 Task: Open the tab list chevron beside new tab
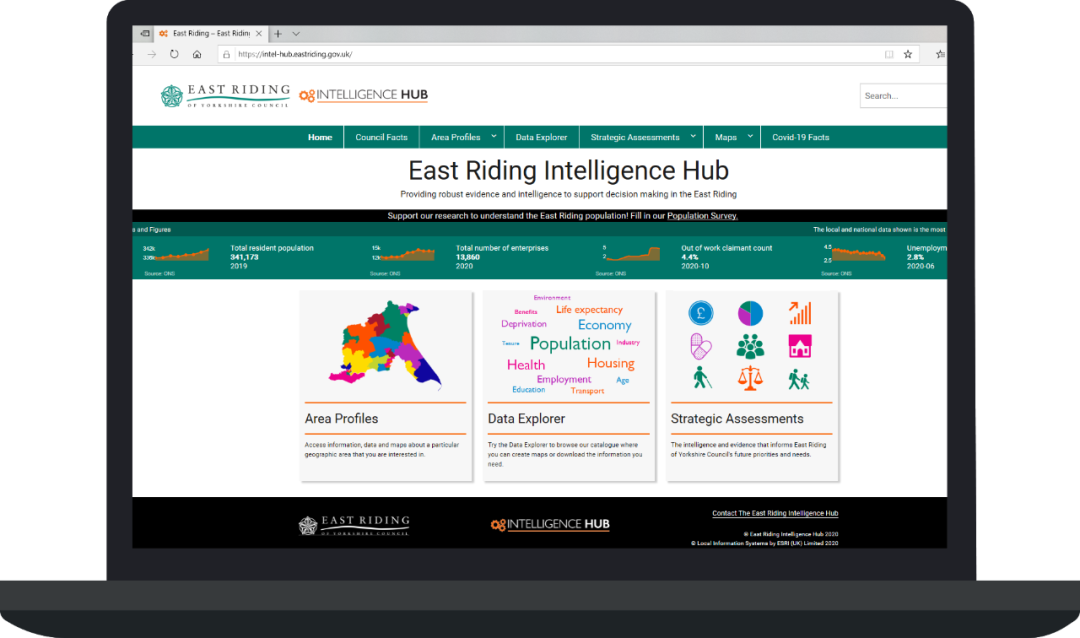point(296,33)
